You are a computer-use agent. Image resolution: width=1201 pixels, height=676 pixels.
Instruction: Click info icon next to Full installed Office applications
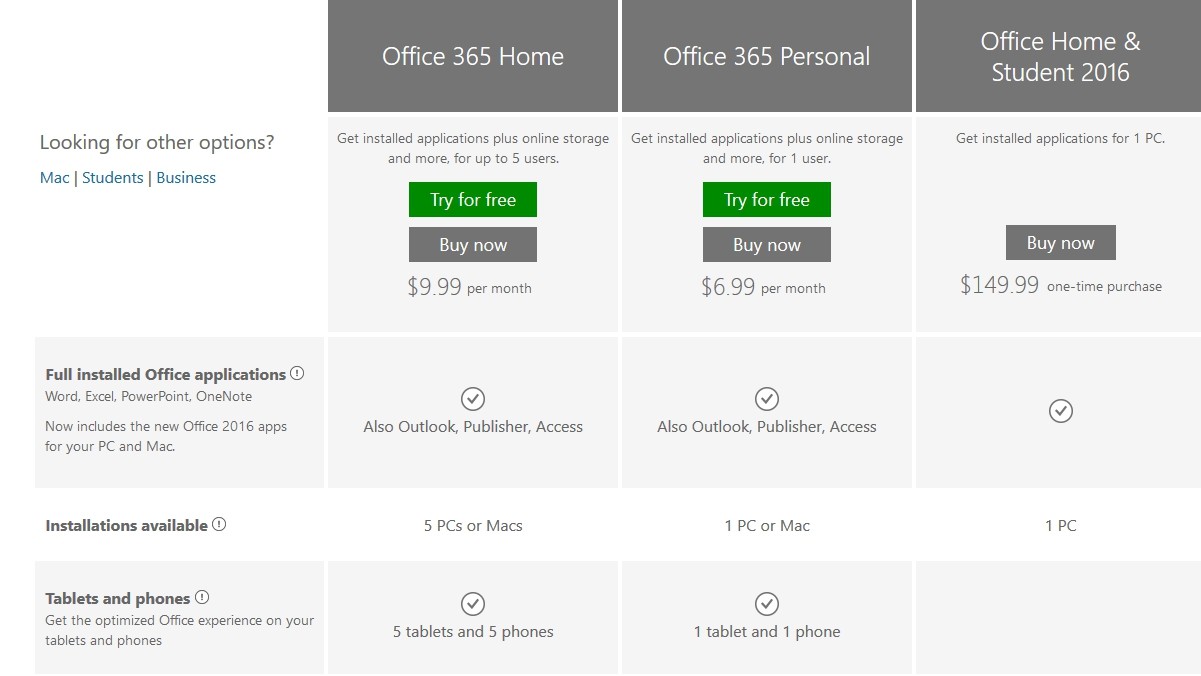click(297, 374)
